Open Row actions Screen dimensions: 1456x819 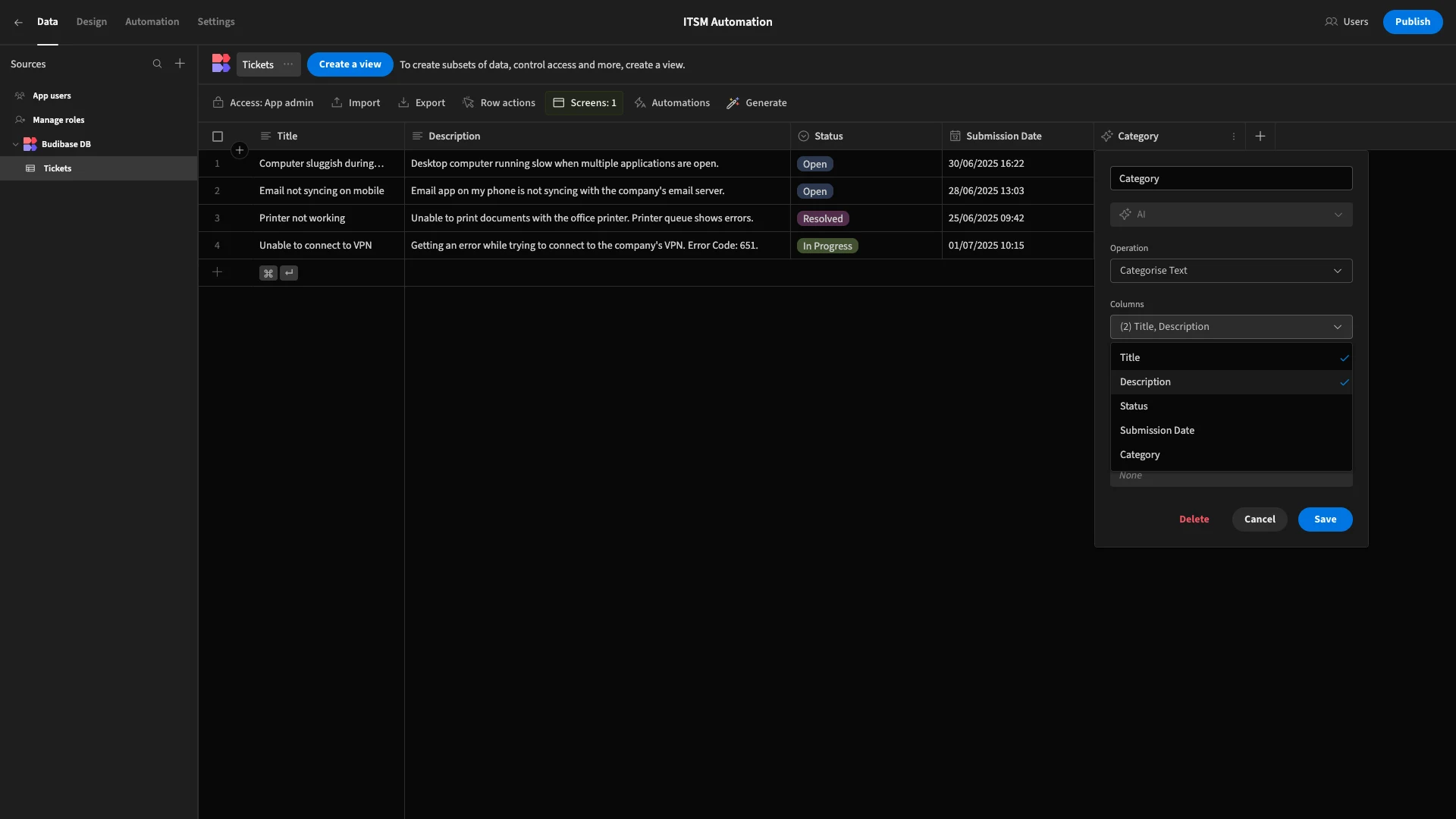[499, 103]
